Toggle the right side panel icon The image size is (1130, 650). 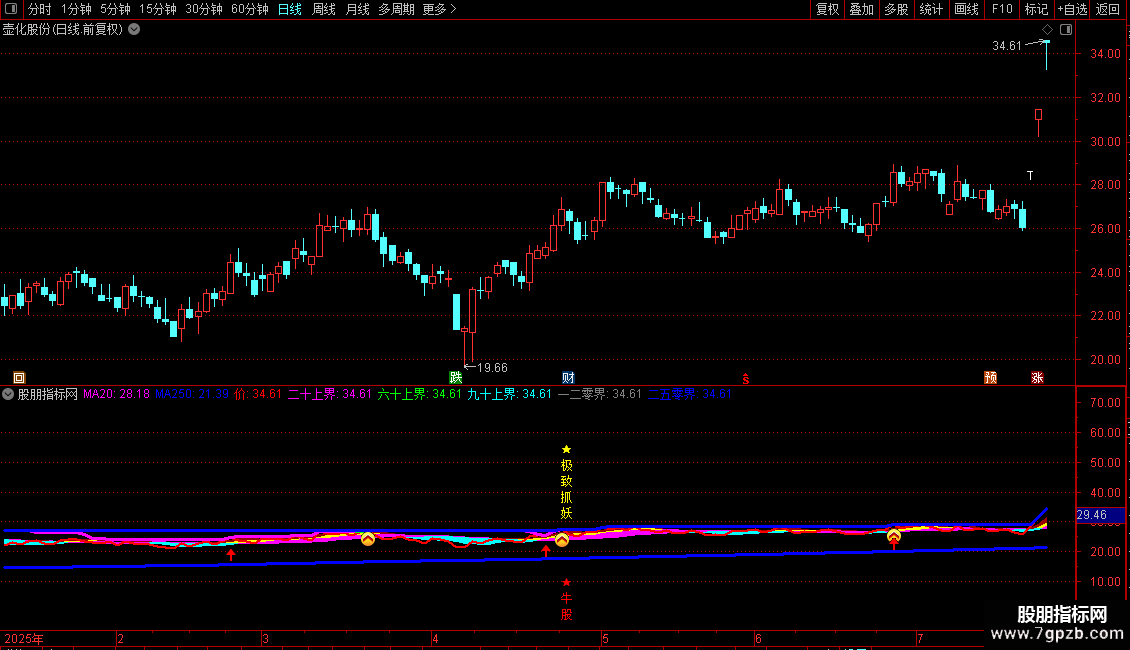(x=1066, y=30)
